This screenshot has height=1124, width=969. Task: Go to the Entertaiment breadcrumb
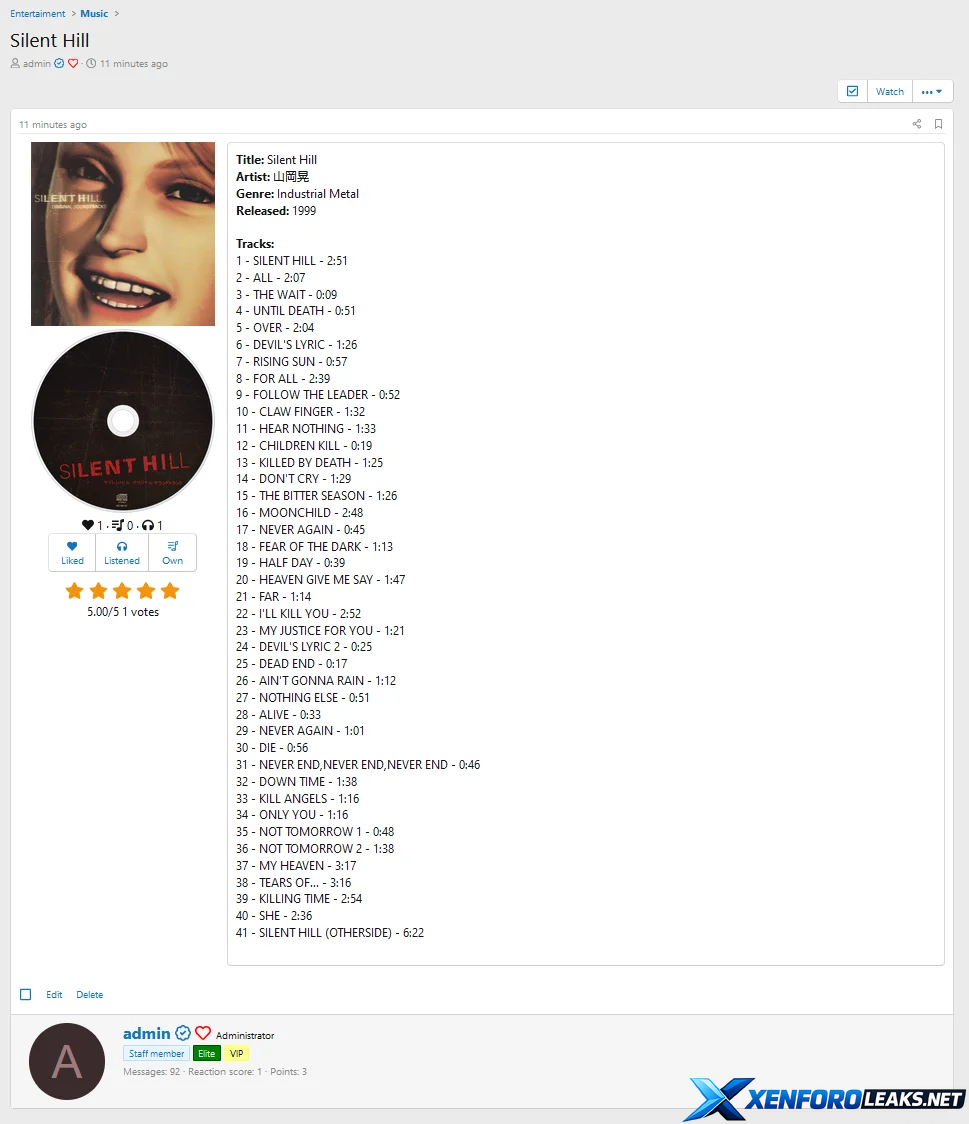37,14
